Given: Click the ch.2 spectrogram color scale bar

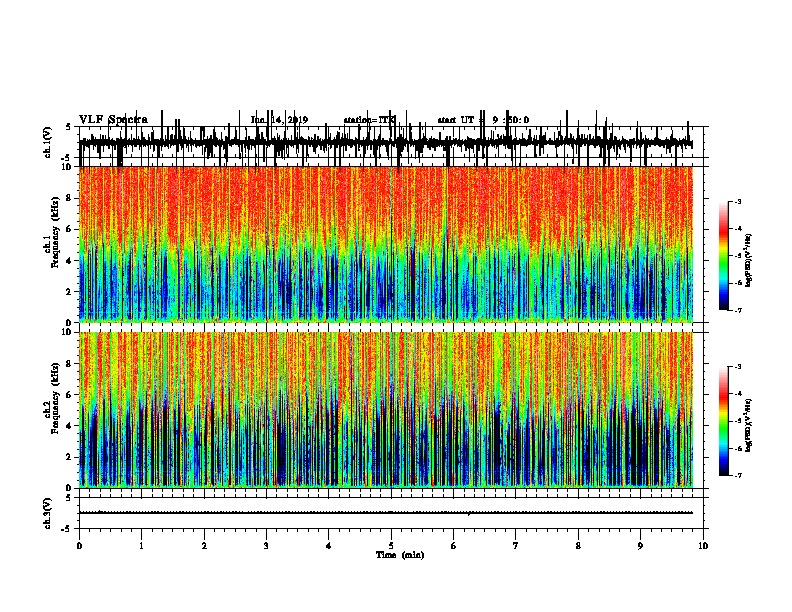Looking at the screenshot, I should [x=724, y=421].
